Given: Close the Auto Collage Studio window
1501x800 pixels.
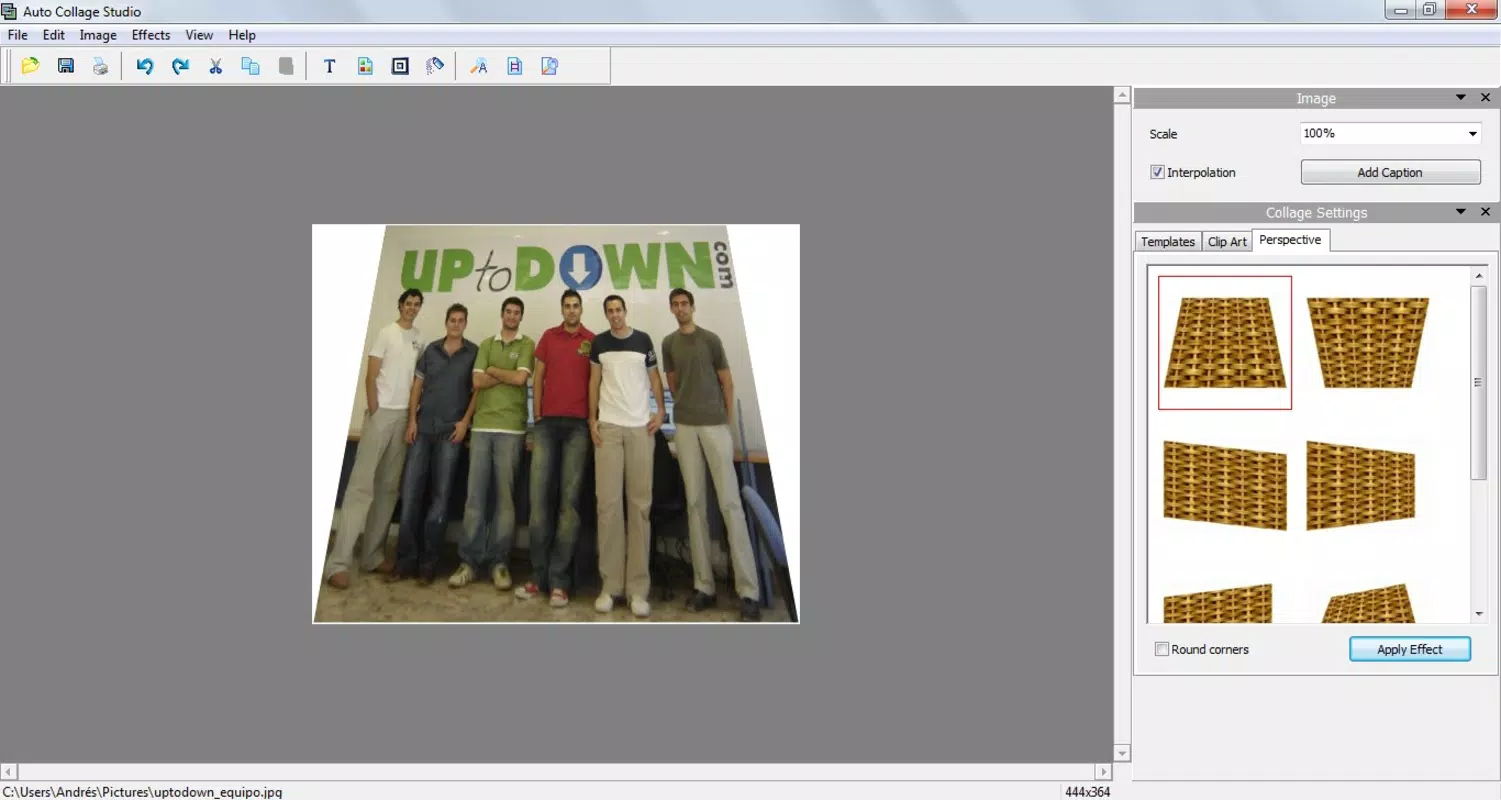Looking at the screenshot, I should pyautogui.click(x=1472, y=9).
